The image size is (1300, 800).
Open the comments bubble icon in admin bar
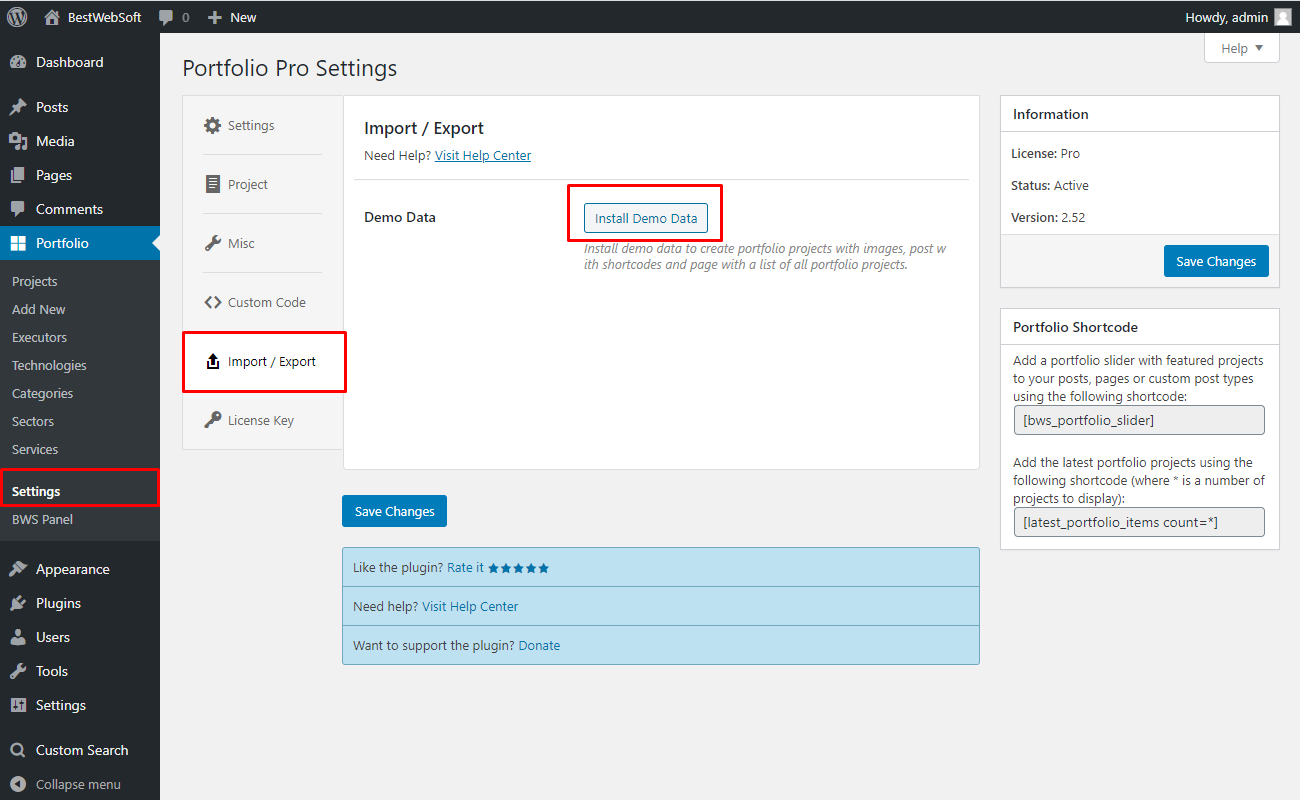tap(166, 17)
